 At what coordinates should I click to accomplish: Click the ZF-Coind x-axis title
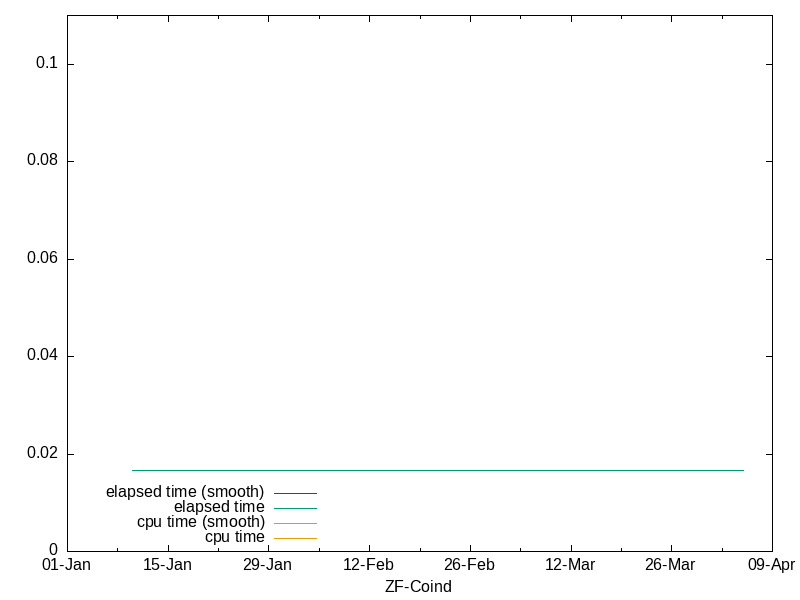[418, 587]
